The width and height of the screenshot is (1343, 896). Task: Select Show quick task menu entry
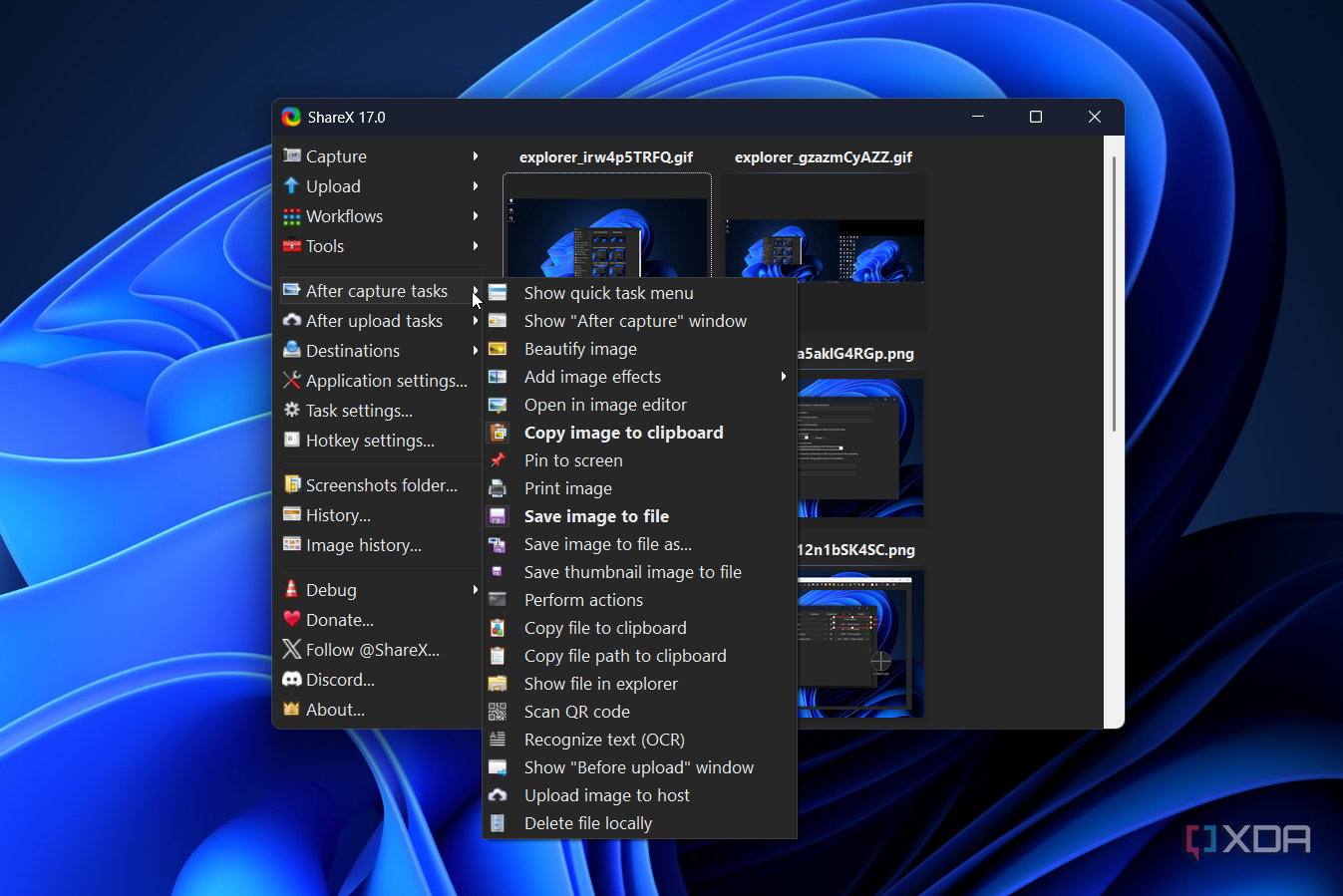[608, 293]
